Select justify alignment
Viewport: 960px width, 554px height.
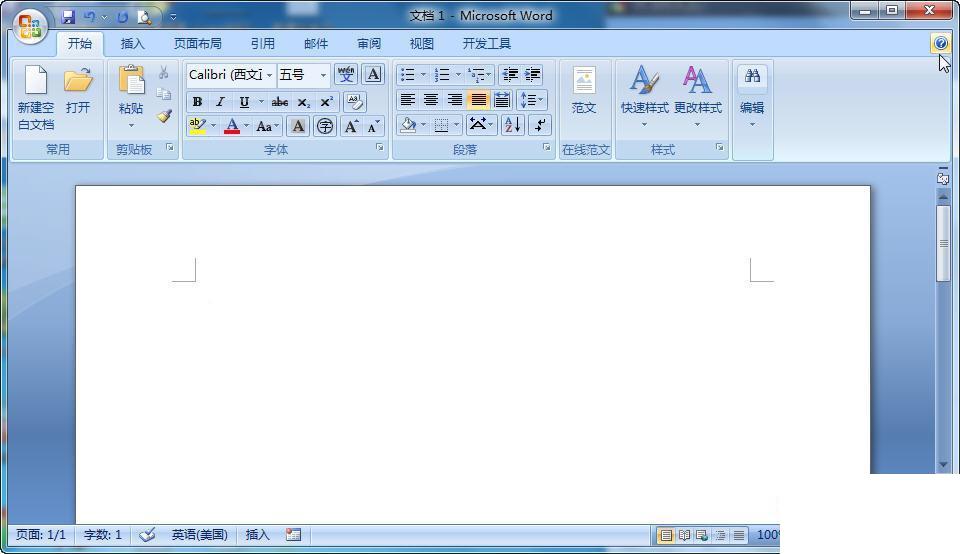478,100
